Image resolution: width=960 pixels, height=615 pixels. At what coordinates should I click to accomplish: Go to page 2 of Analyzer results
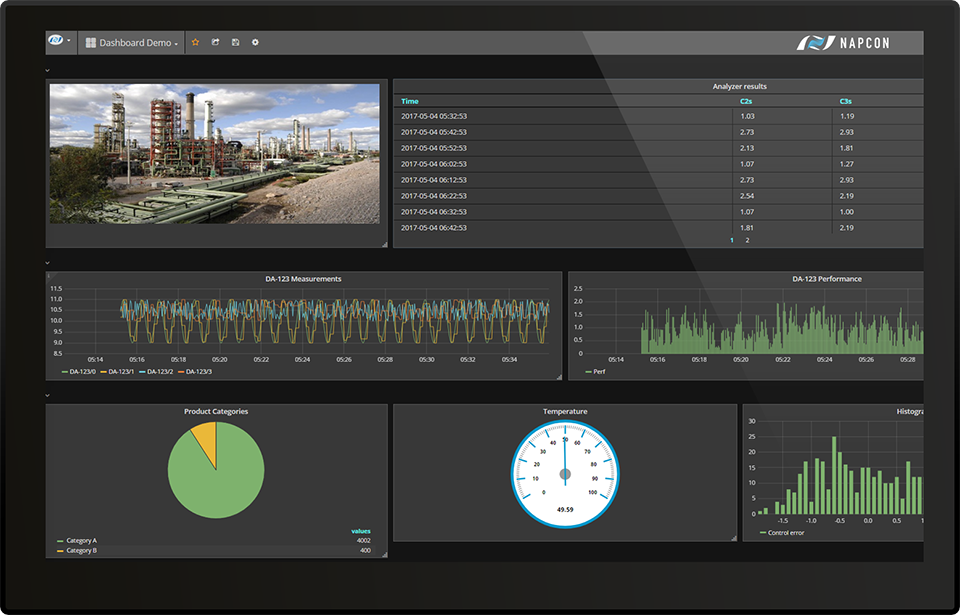[746, 241]
